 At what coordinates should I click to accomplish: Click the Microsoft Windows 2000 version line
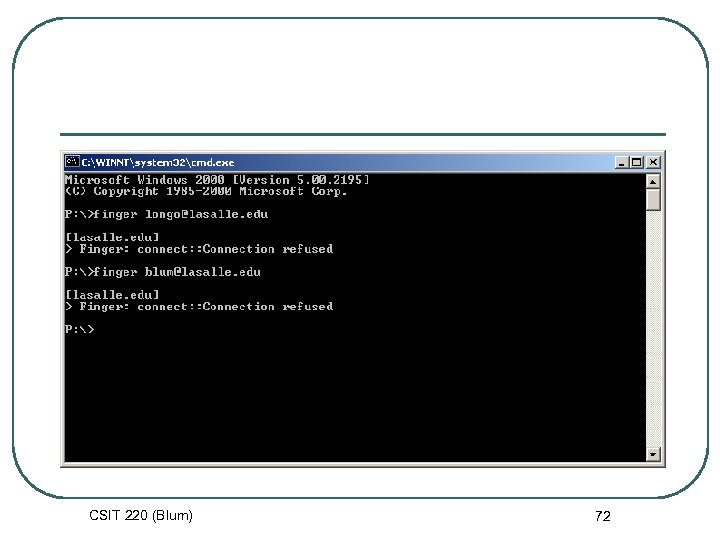[x=217, y=180]
